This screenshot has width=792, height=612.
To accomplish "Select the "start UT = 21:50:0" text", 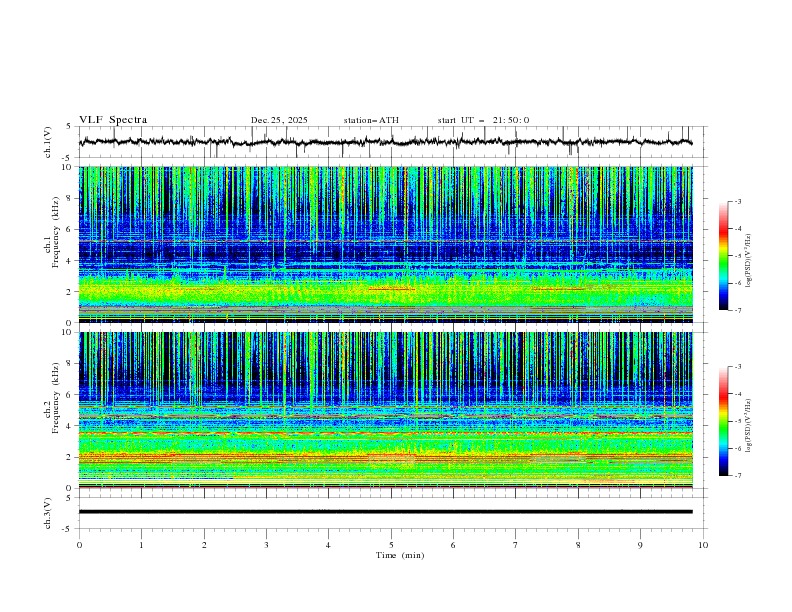I will (483, 120).
